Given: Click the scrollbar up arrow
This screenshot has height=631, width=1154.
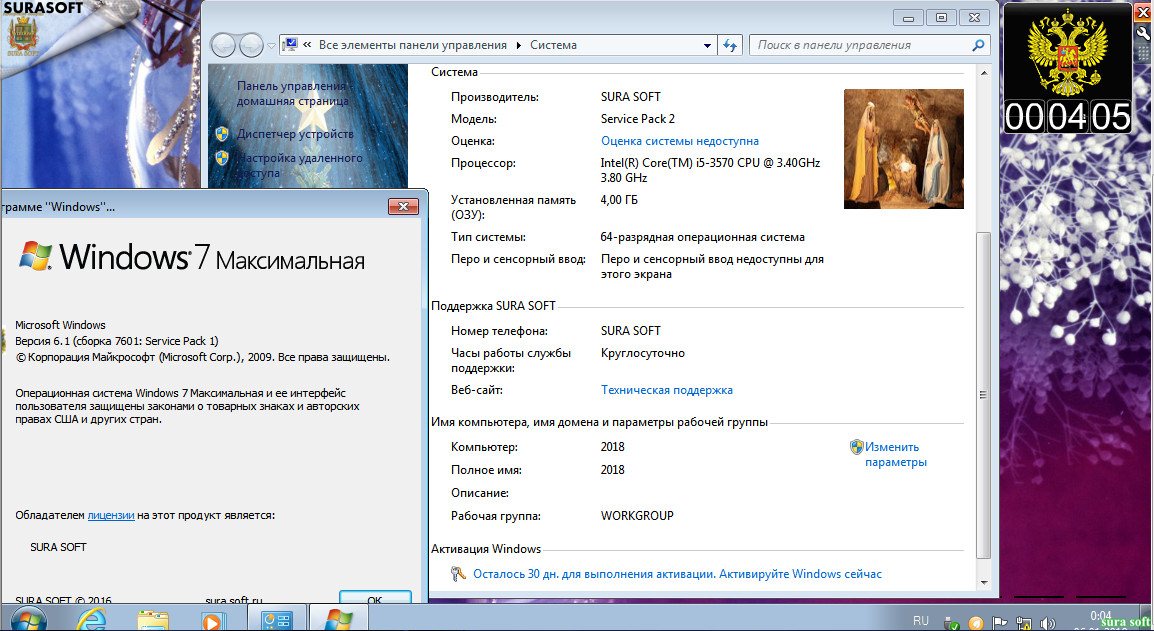Looking at the screenshot, I should click(983, 73).
